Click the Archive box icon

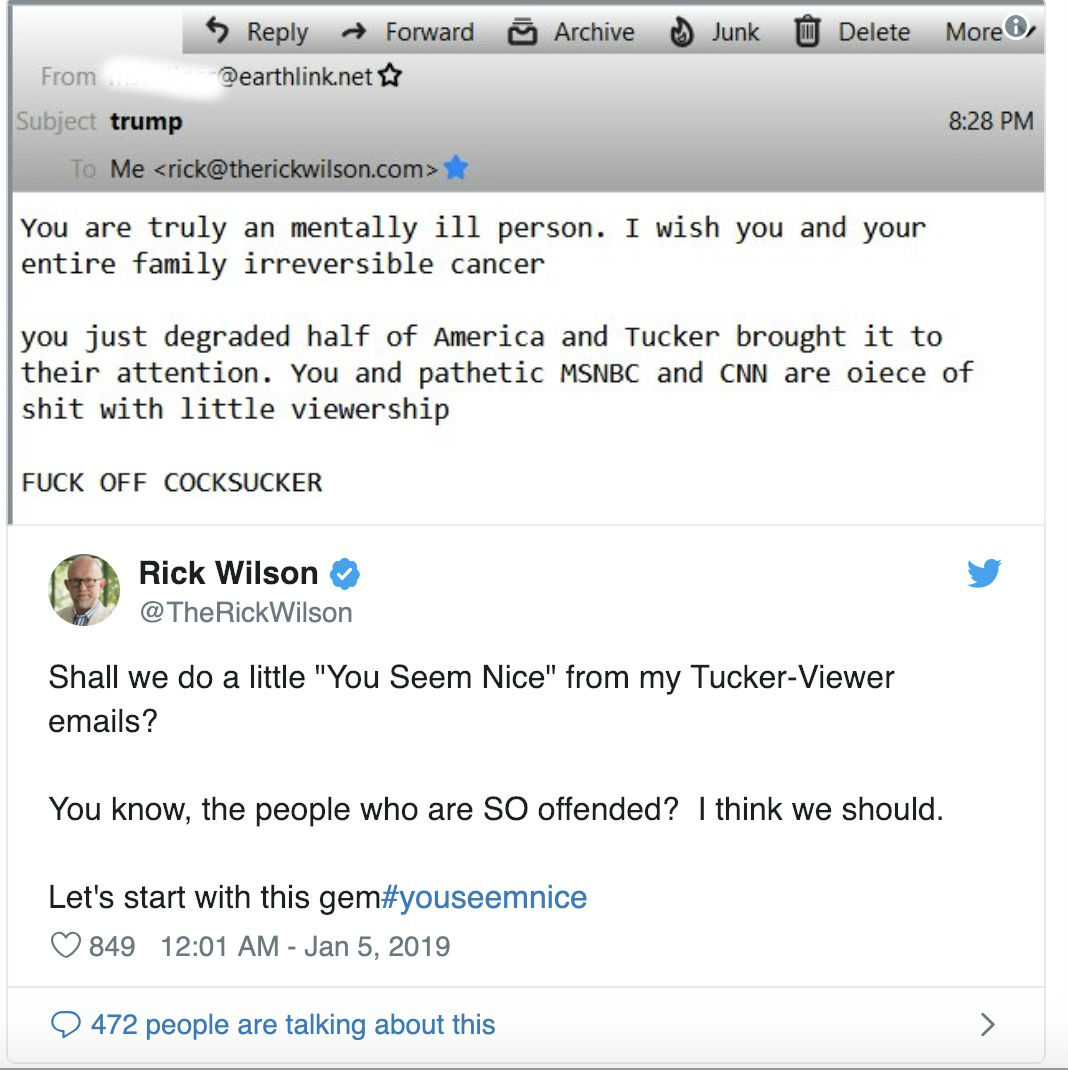pos(523,31)
